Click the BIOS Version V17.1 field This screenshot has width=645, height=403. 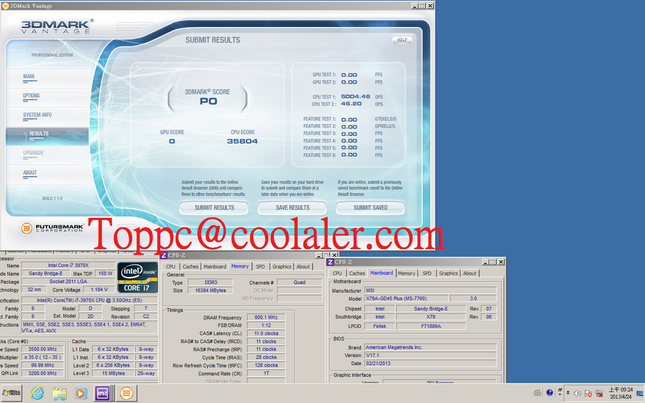[x=430, y=355]
